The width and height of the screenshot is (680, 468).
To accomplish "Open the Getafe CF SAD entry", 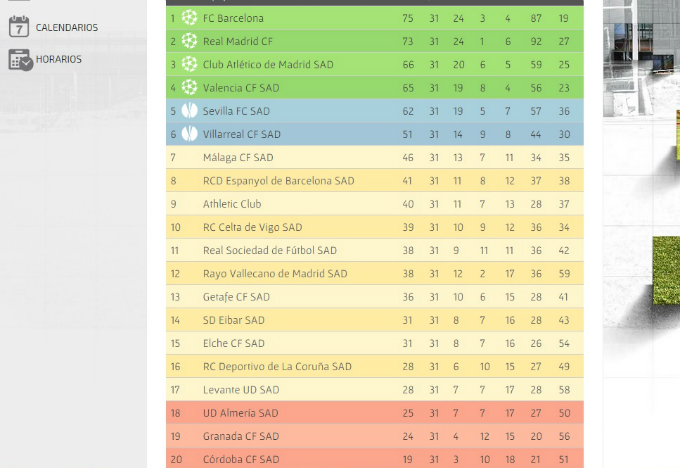I will point(236,297).
